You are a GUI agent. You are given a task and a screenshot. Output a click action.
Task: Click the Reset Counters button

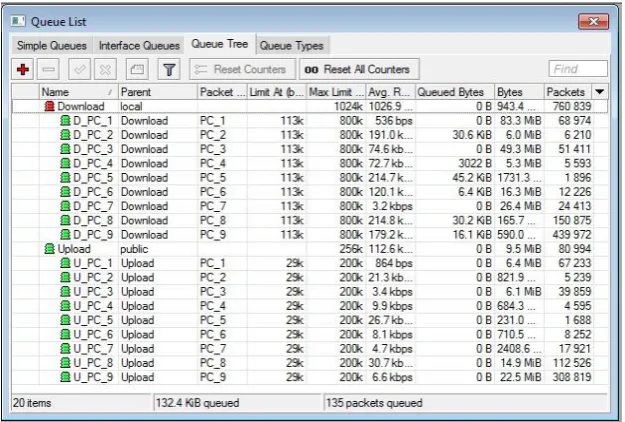pos(242,69)
